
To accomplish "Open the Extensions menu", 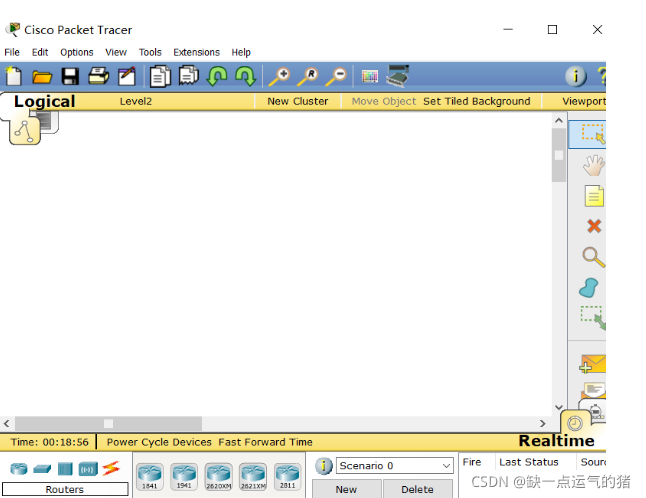I will coord(197,52).
